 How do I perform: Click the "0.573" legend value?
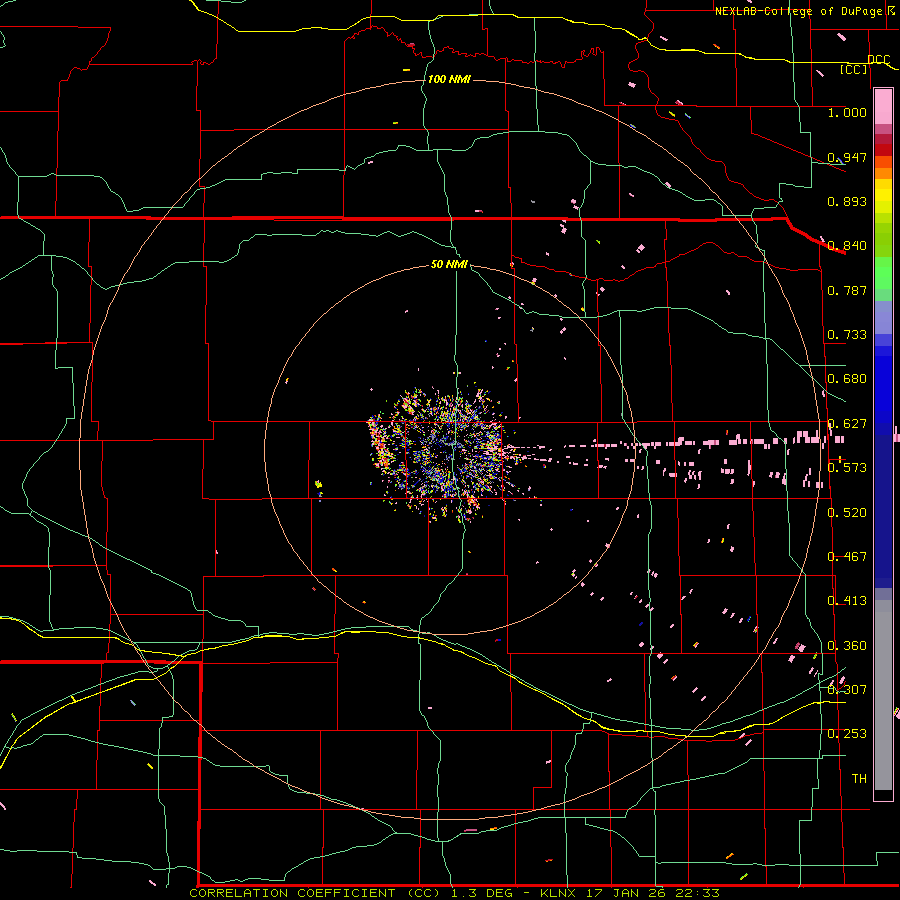point(847,468)
